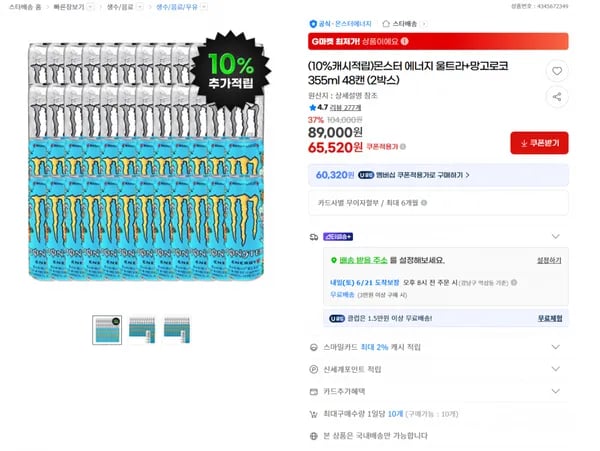Expand the 스타배송+ delivery section chevron
600x451 pixels.
pyautogui.click(x=556, y=236)
